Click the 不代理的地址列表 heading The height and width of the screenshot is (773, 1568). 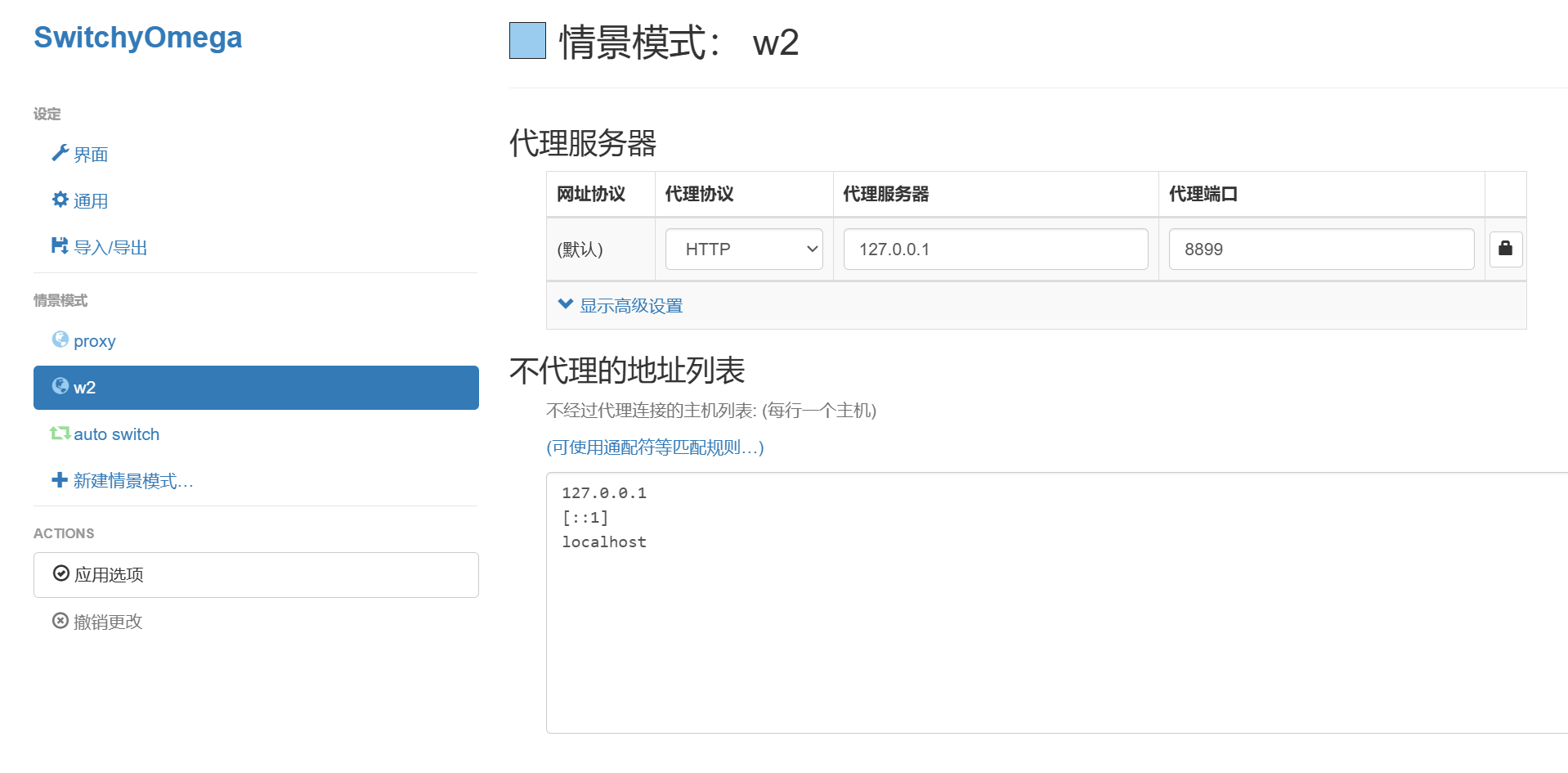pyautogui.click(x=627, y=371)
